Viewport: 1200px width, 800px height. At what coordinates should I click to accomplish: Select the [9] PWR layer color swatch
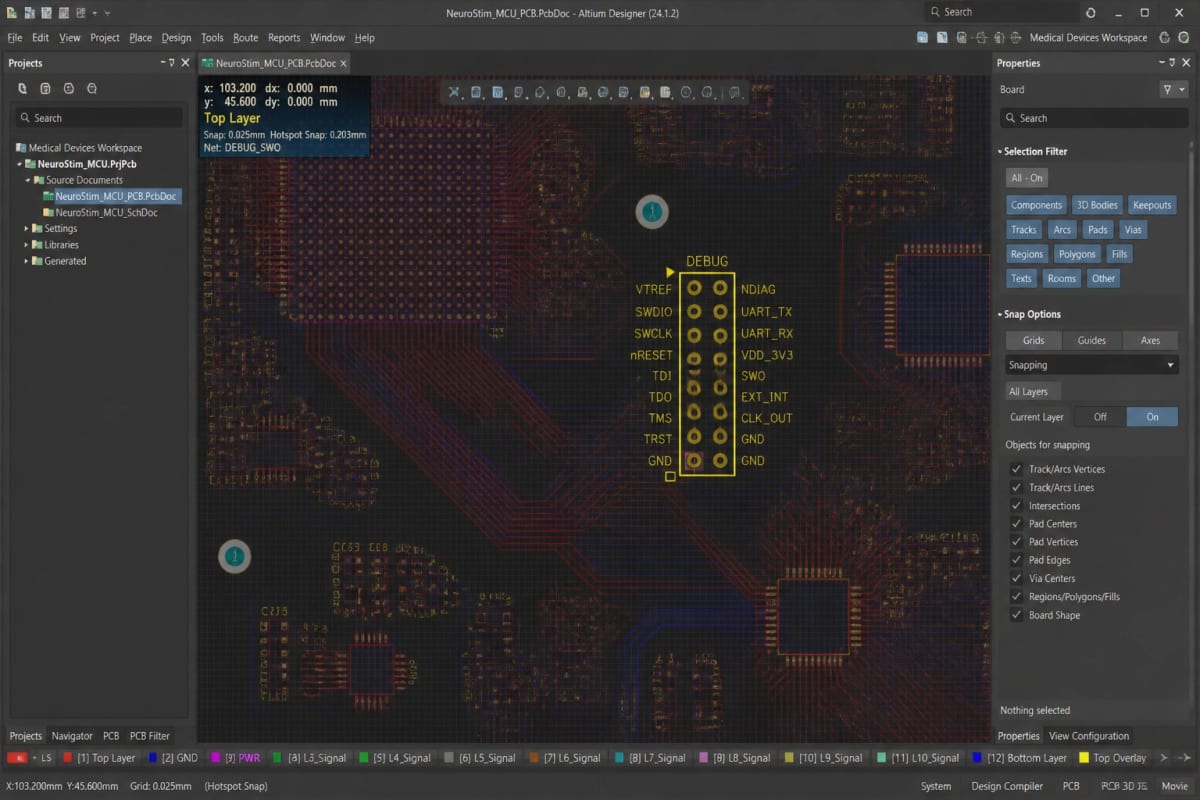pos(216,758)
